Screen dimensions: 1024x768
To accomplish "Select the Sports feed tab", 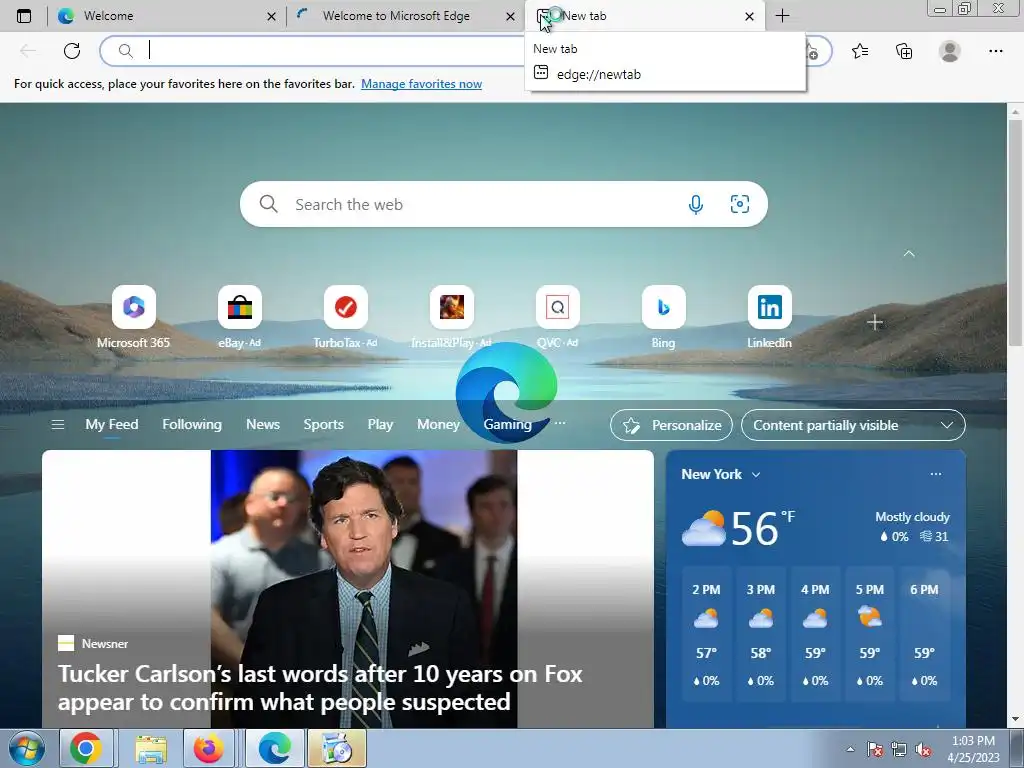I will click(x=323, y=424).
